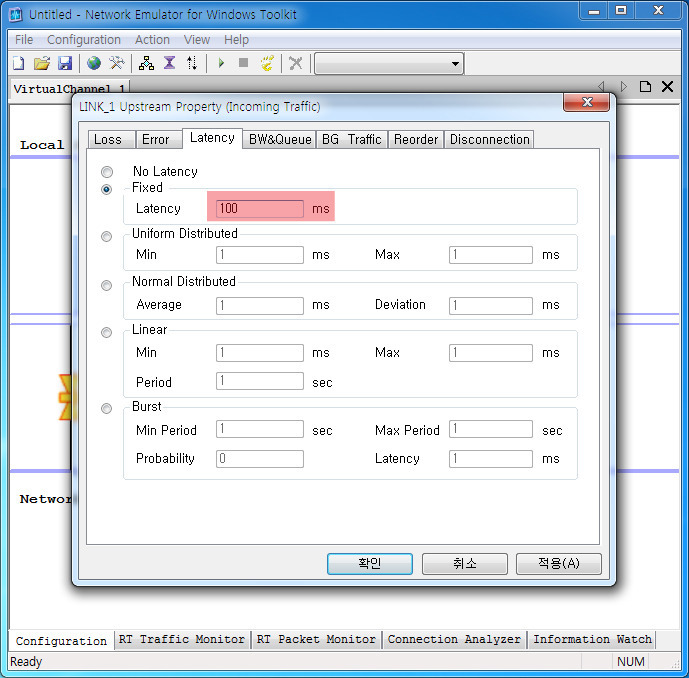
Task: Close the VirtualChannel tab with X
Action: 667,87
